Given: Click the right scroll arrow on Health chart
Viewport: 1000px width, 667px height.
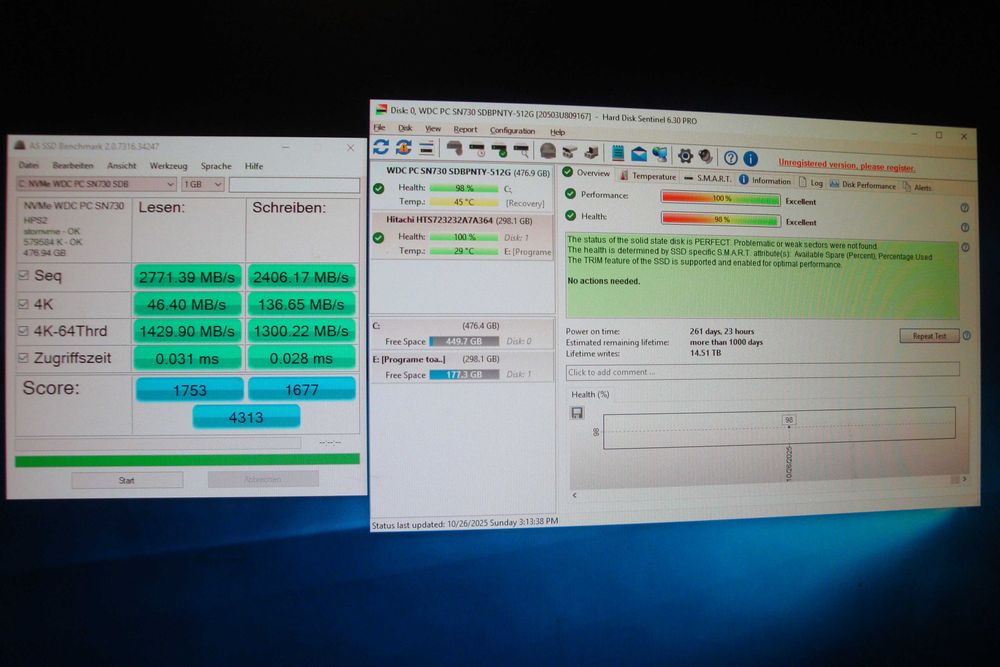Looking at the screenshot, I should pyautogui.click(x=964, y=479).
